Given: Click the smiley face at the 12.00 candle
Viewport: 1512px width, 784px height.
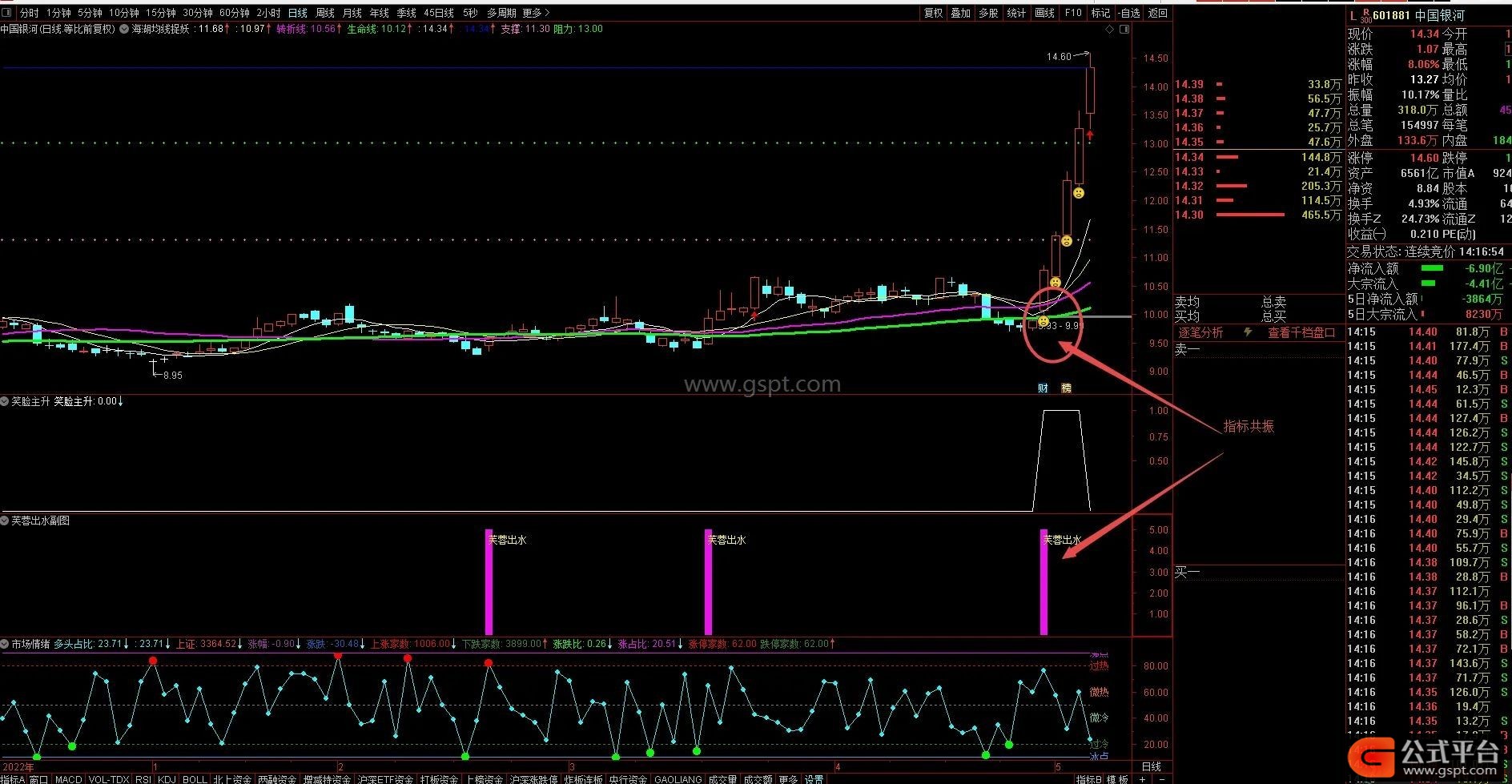Looking at the screenshot, I should click(1079, 193).
